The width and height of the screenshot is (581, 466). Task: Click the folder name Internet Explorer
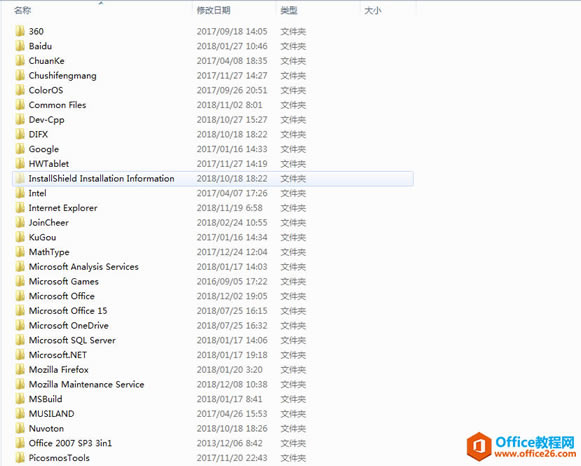(63, 208)
